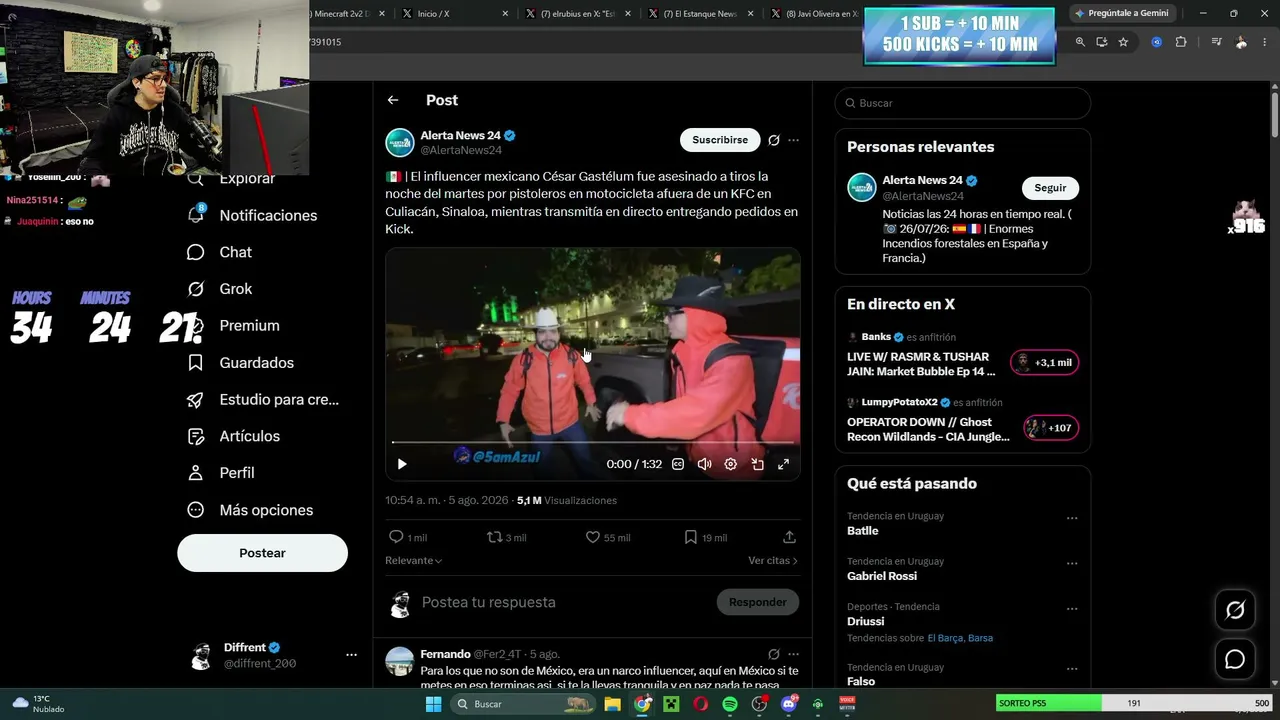Open Spotify from the taskbar
Screen dimensions: 1280x720
tap(730, 704)
